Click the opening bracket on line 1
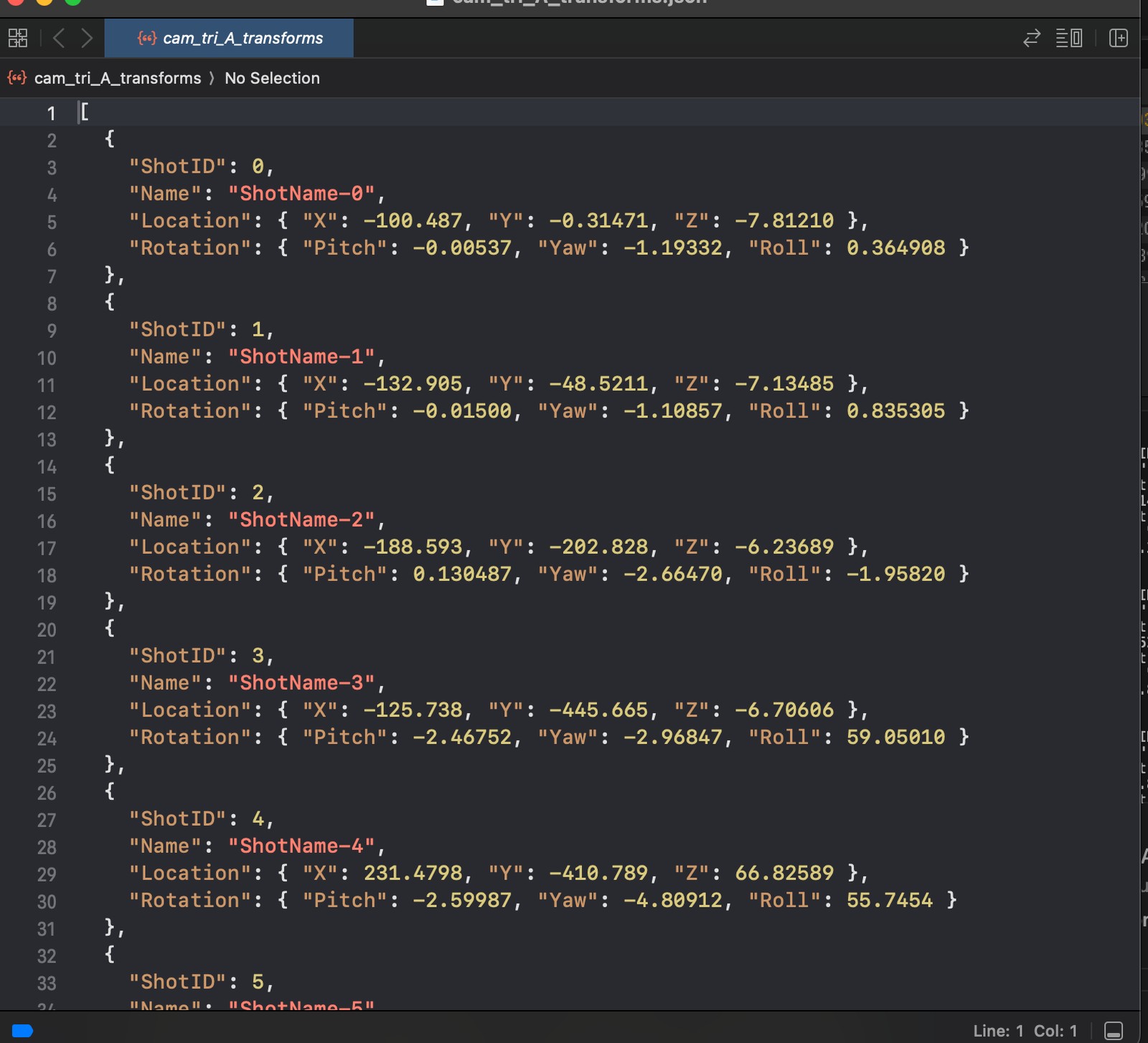 point(85,112)
